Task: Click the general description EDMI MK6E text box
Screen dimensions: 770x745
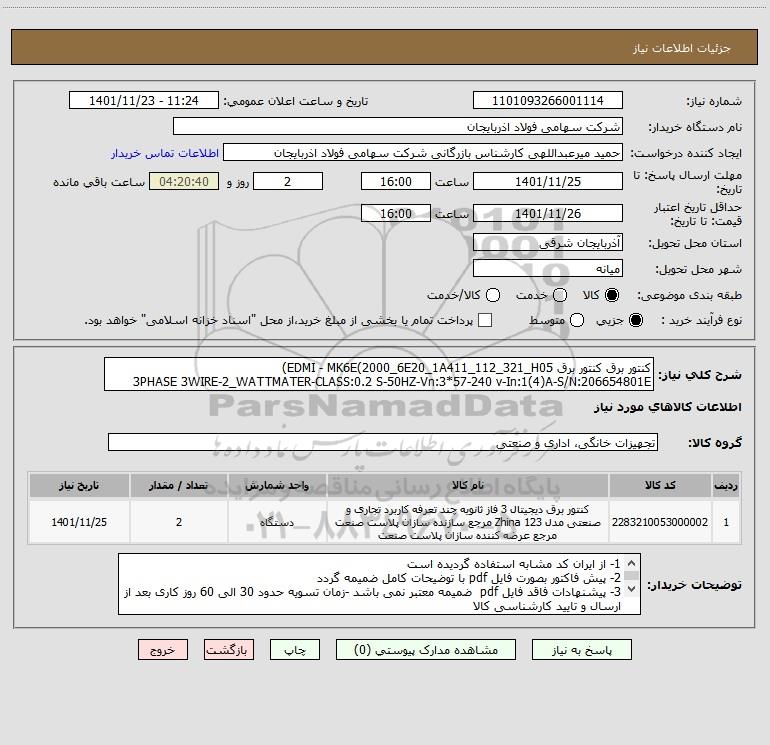Action: (379, 374)
